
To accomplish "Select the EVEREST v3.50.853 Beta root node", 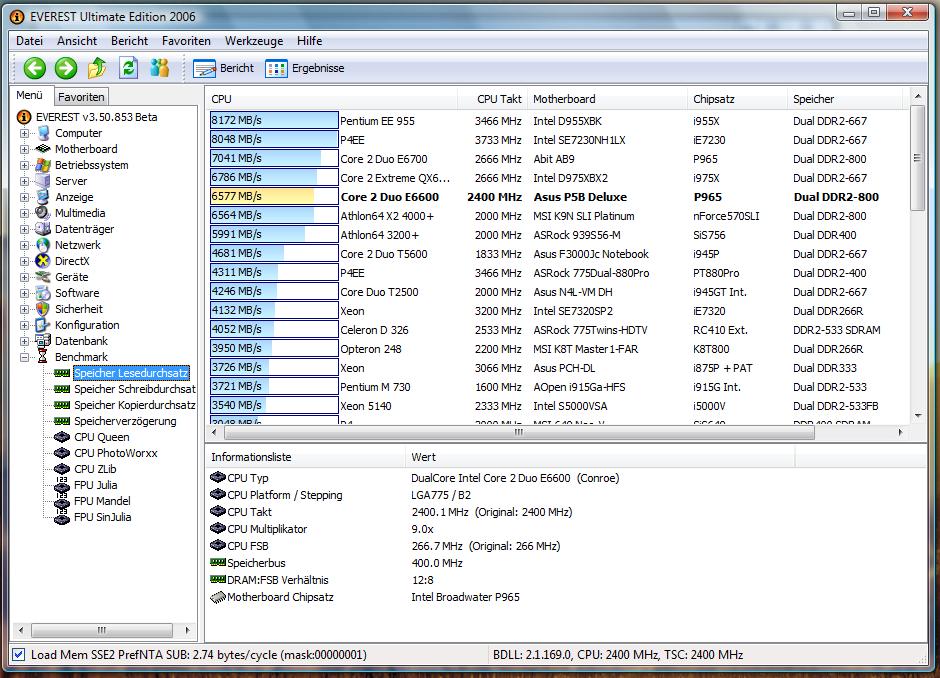I will 96,117.
